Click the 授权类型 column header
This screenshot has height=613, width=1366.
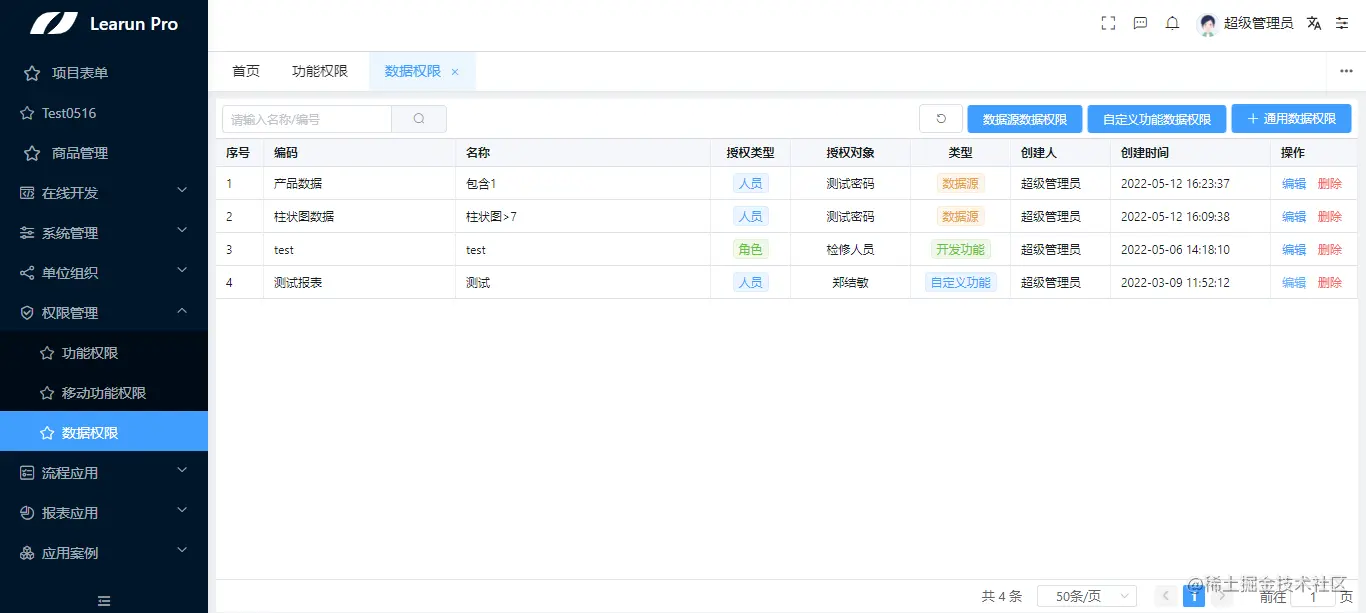pos(750,153)
